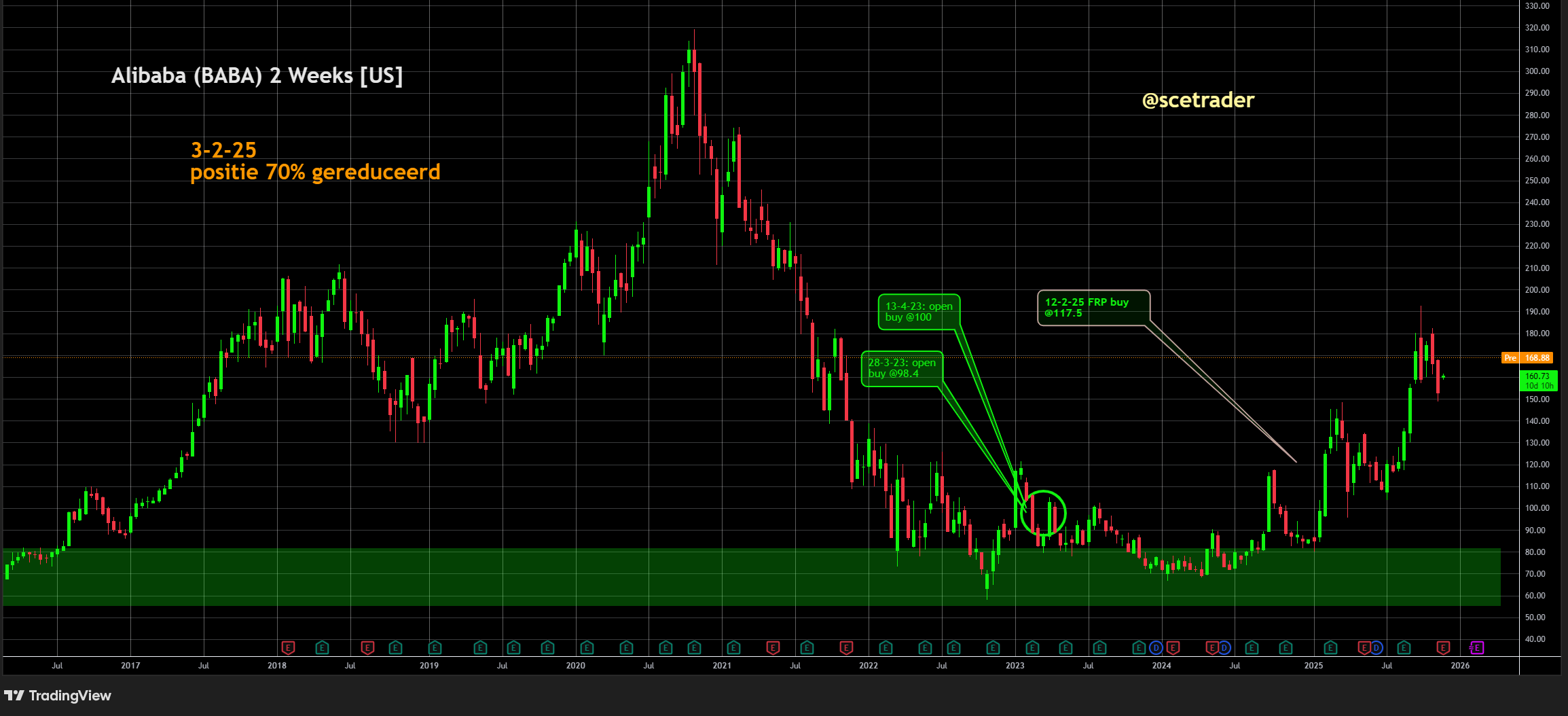Click the first red earnings marker at 2018

288,647
